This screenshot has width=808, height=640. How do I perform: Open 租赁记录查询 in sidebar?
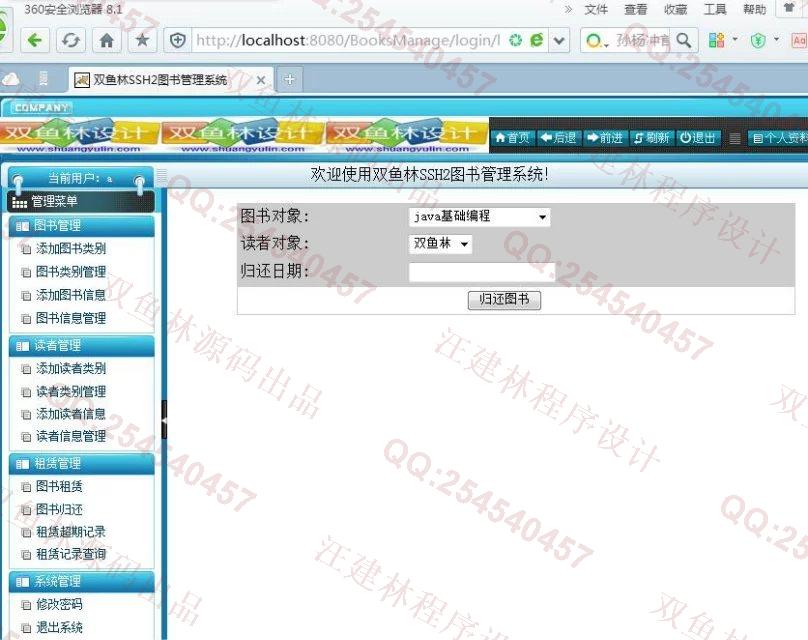click(x=71, y=554)
